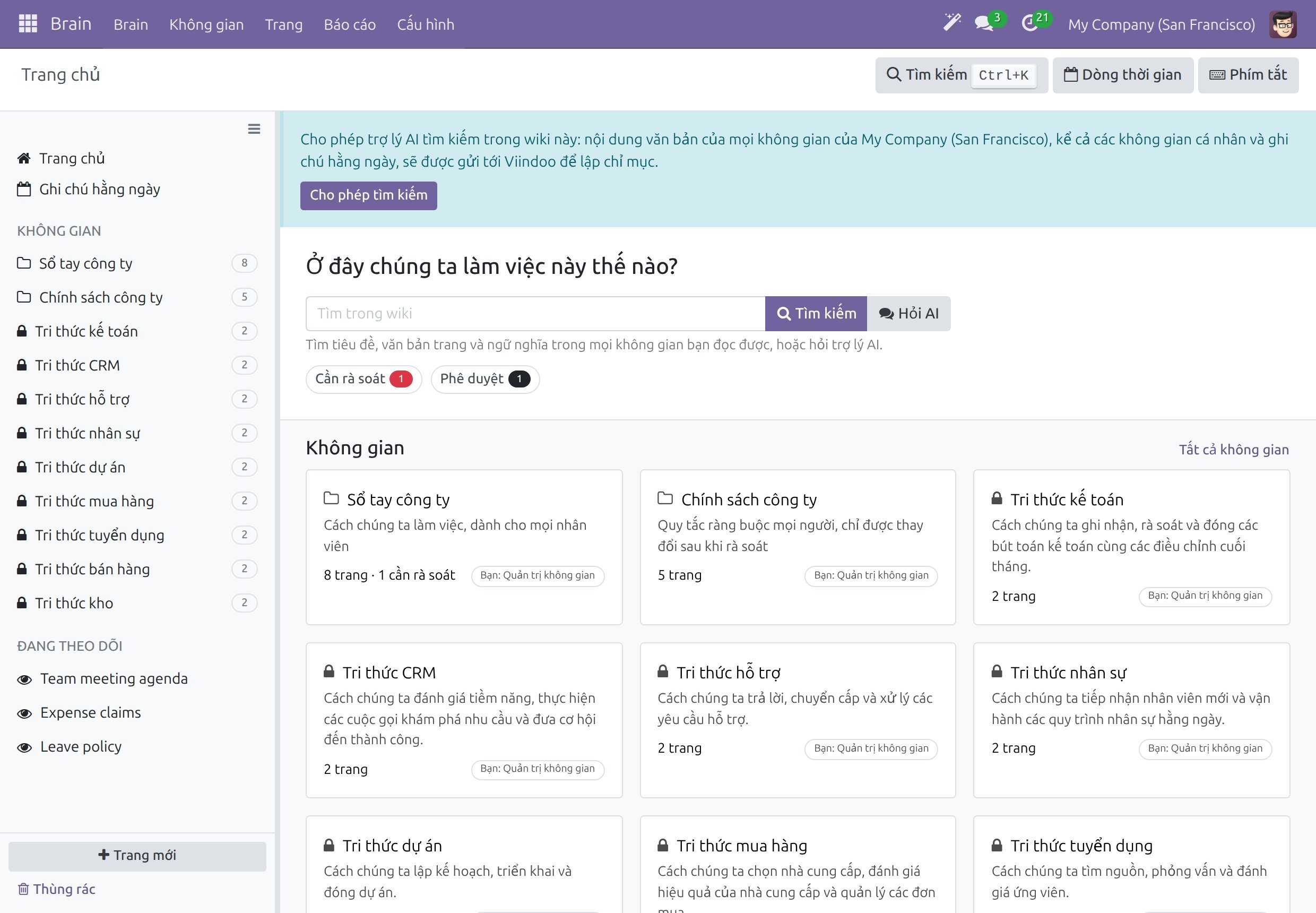The height and width of the screenshot is (913, 1316).
Task: Click the purple Tìm kiếm search button
Action: pos(816,314)
